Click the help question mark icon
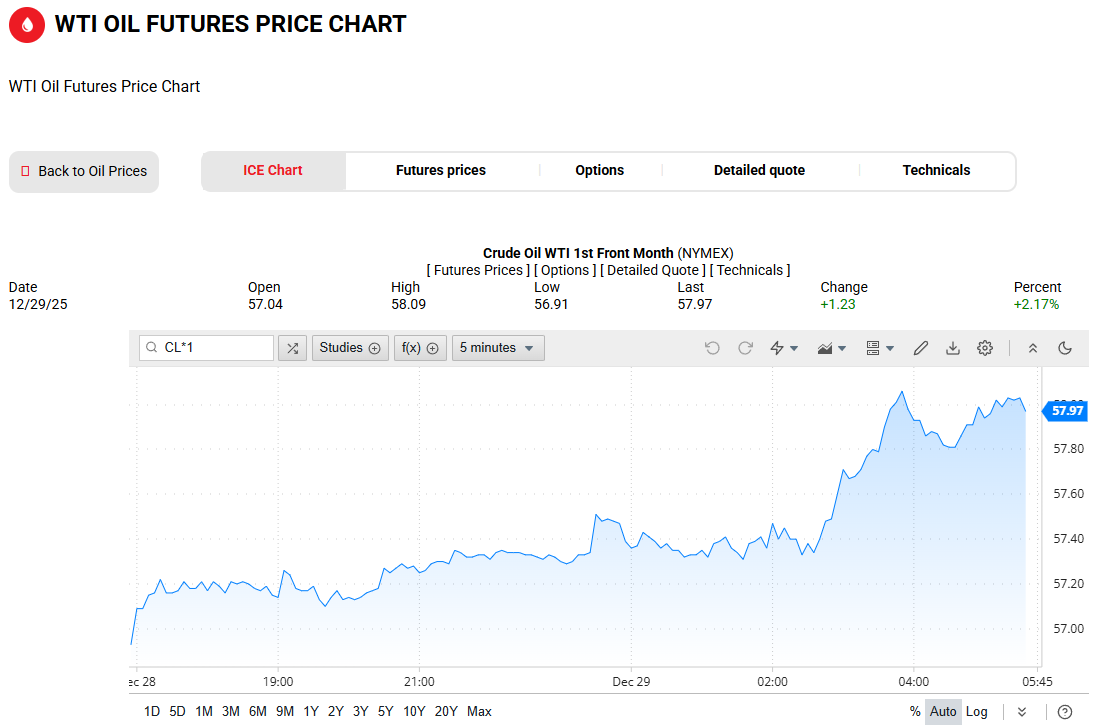 point(1065,711)
